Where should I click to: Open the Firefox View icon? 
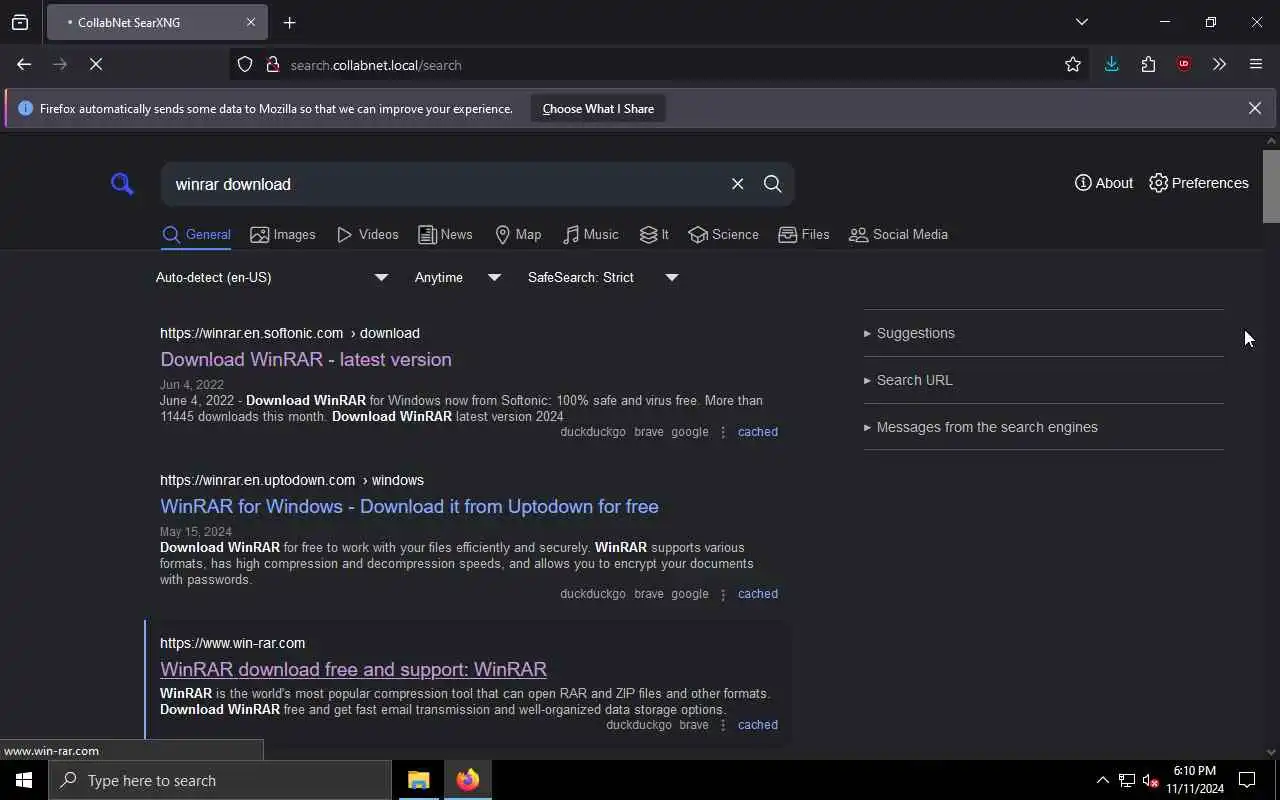tap(20, 22)
